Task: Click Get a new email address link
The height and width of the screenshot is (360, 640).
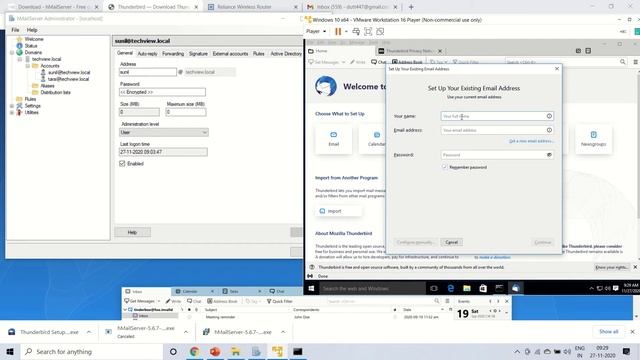Action: click(x=531, y=141)
